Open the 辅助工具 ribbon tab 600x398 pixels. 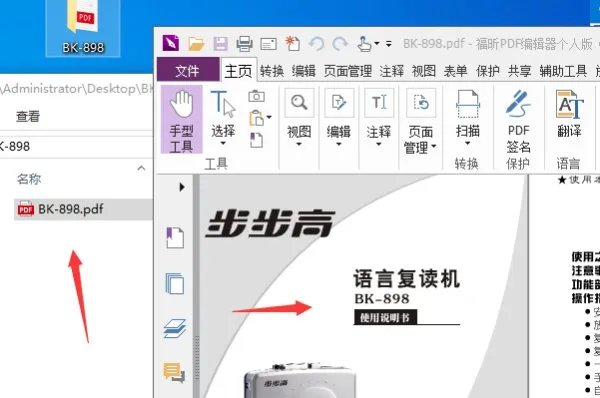[x=563, y=71]
